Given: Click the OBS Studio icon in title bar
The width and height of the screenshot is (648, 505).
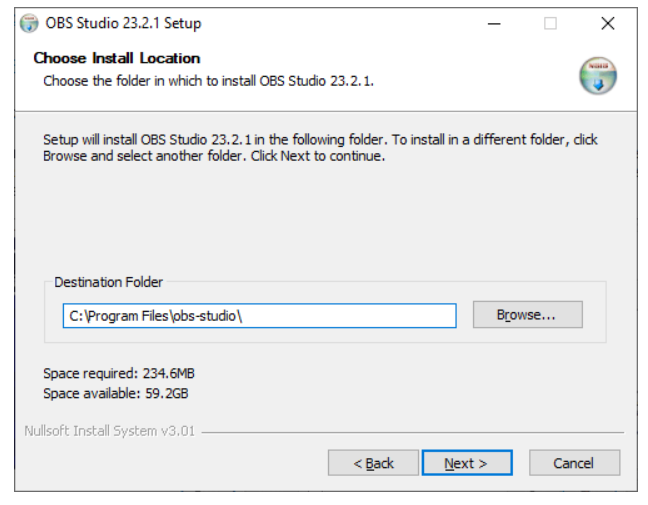Looking at the screenshot, I should [x=29, y=23].
